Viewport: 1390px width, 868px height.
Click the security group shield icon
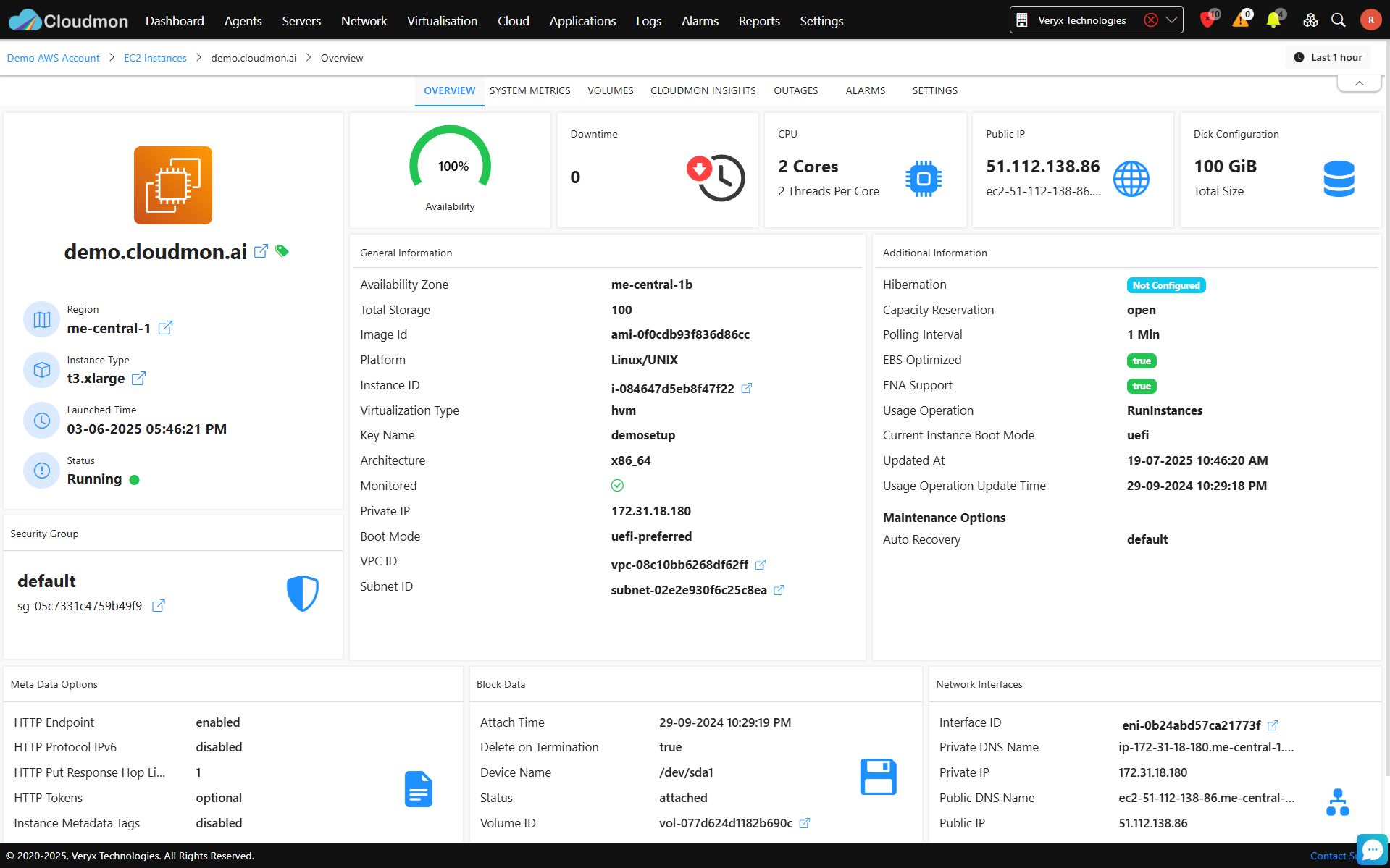tap(303, 594)
